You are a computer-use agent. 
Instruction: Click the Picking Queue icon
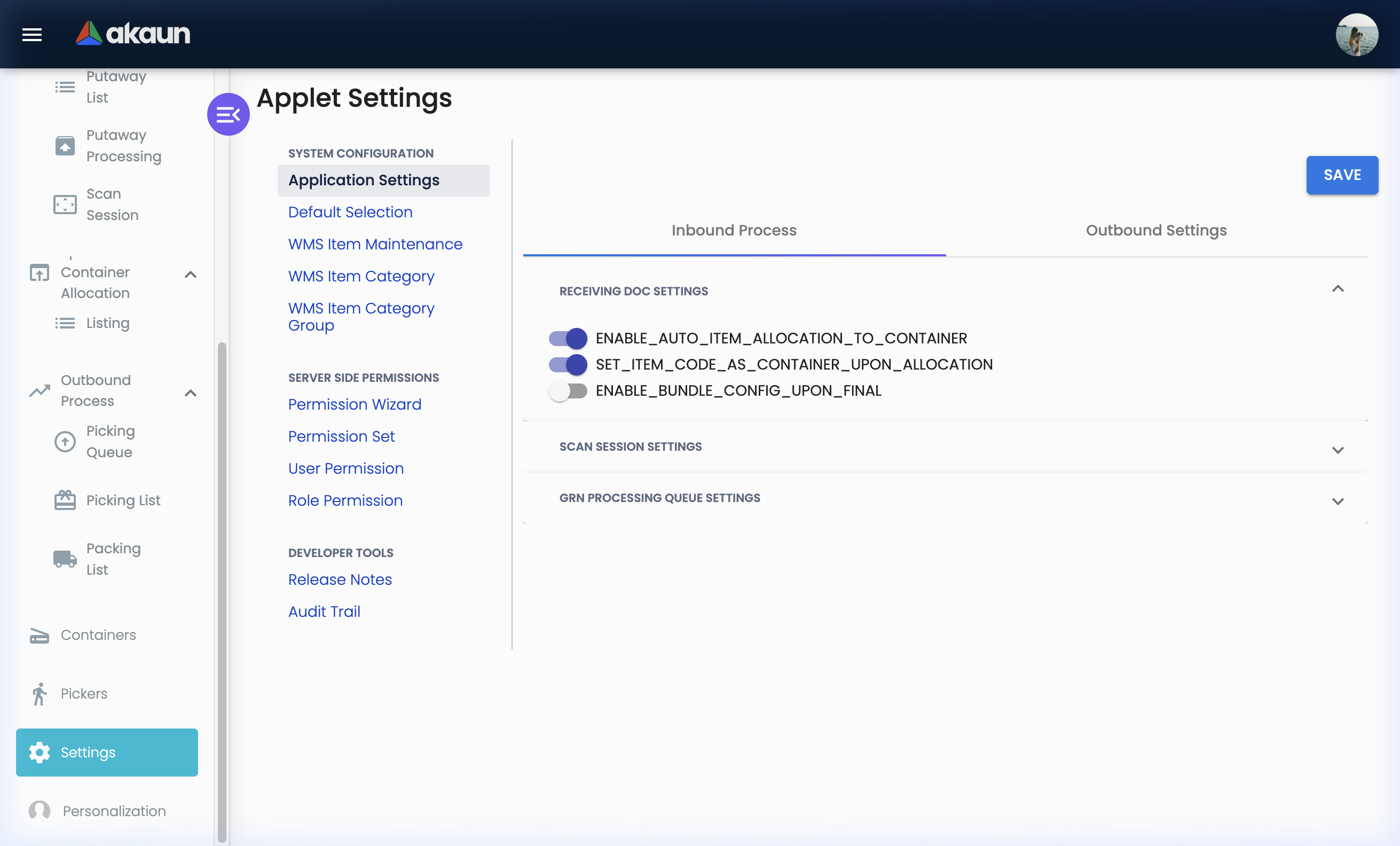(x=65, y=442)
